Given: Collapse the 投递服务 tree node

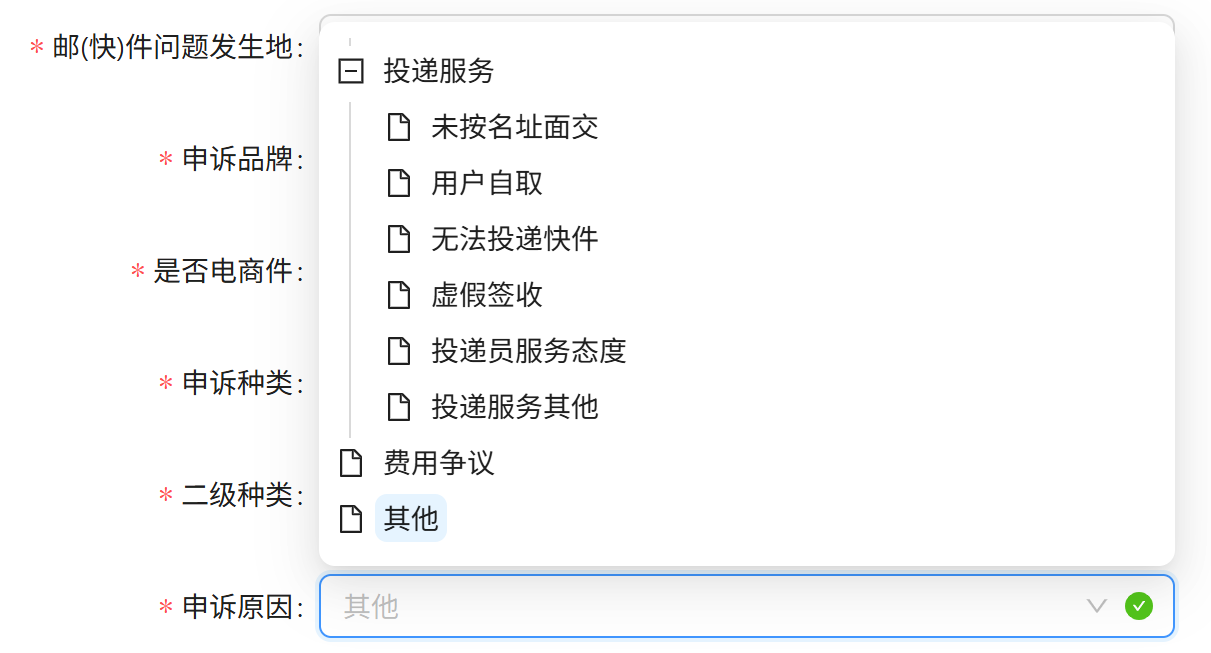Looking at the screenshot, I should [350, 71].
